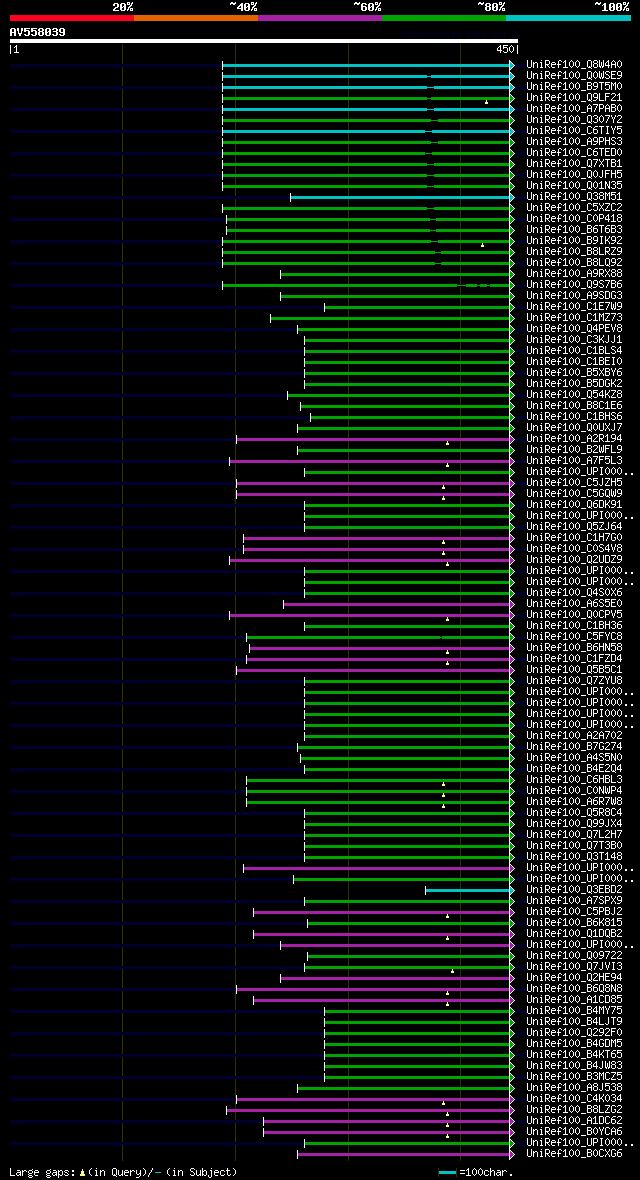Open hit UniRef100_Q0WSE9
Viewport: 640px width, 1180px height.
click(x=574, y=76)
